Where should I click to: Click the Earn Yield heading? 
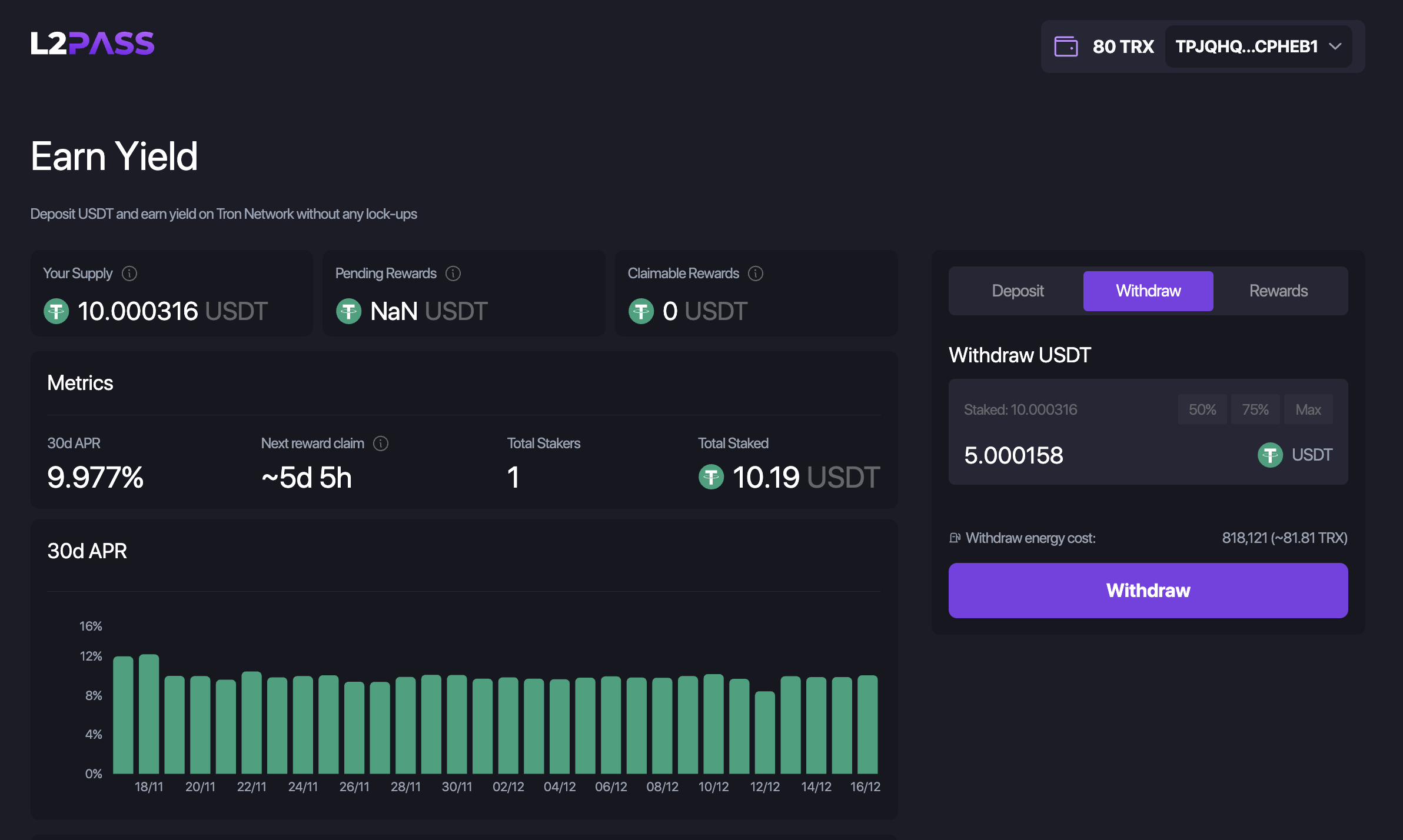pos(114,155)
